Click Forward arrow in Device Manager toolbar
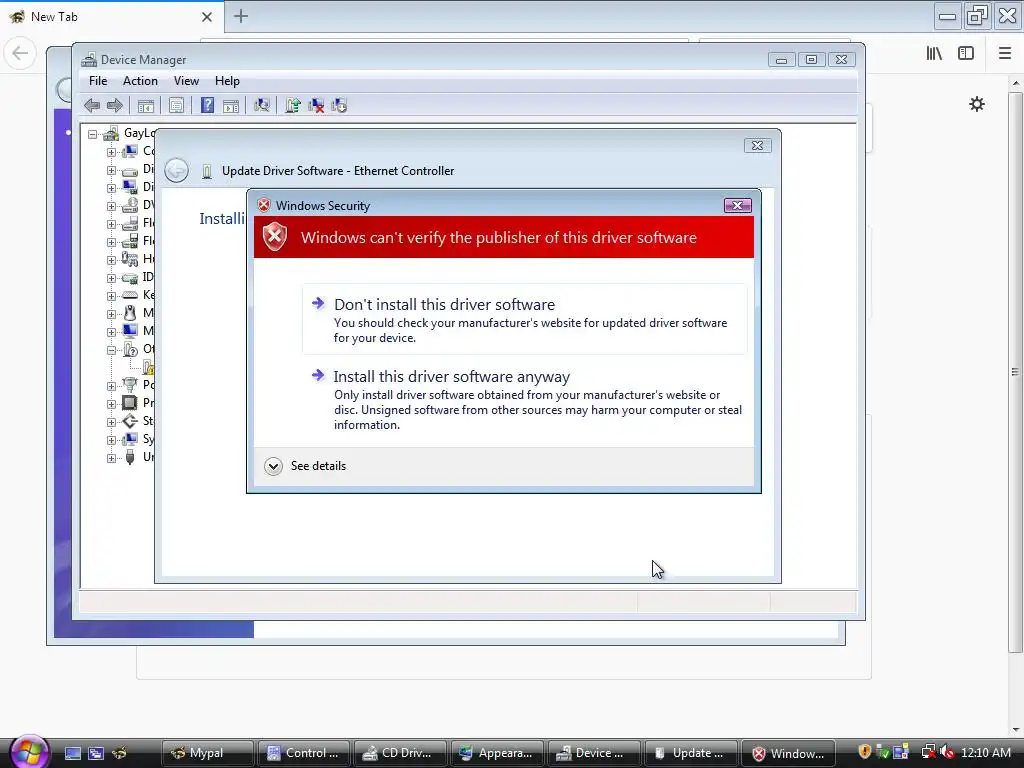The height and width of the screenshot is (768, 1024). tap(115, 105)
